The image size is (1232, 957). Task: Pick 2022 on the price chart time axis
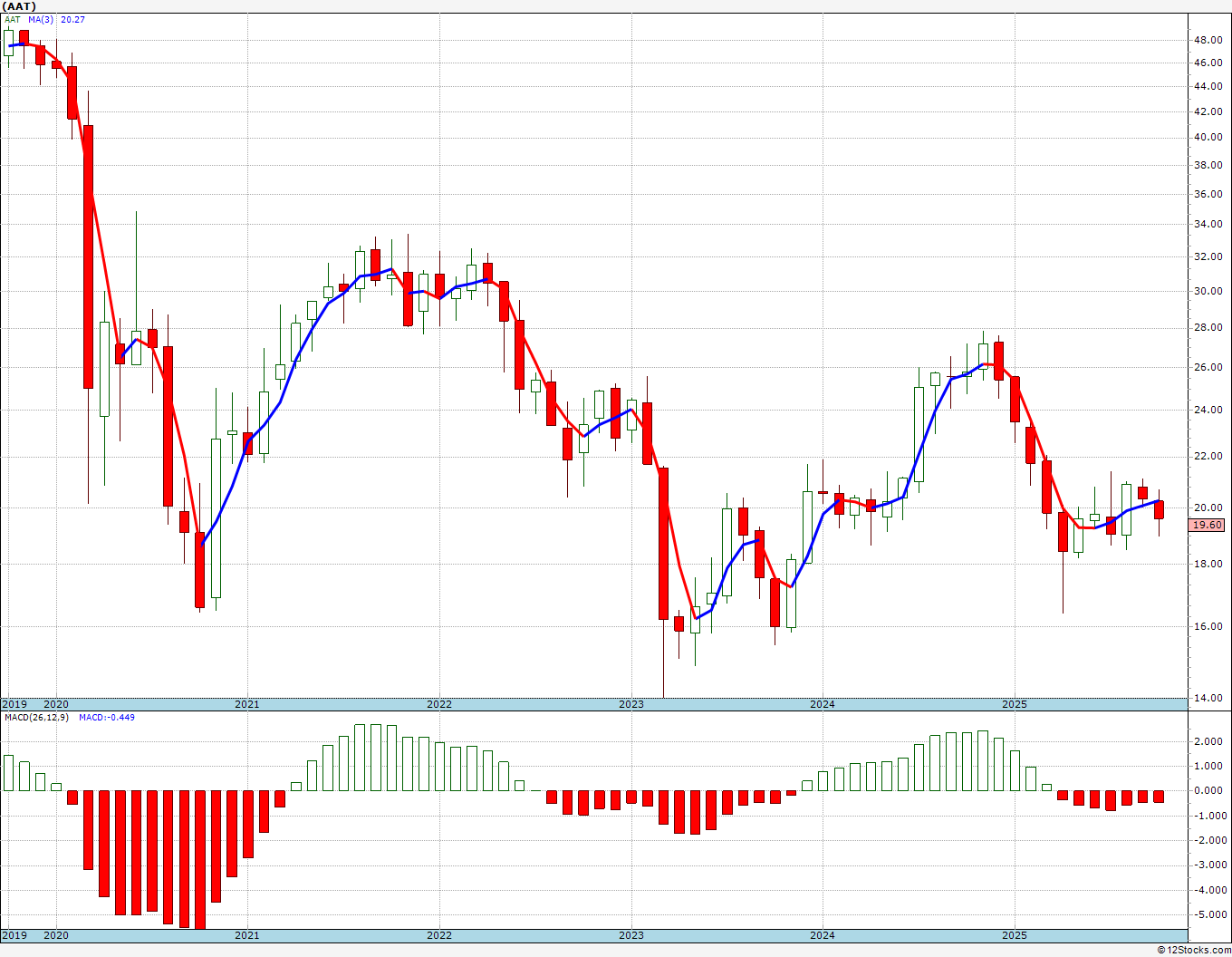439,704
